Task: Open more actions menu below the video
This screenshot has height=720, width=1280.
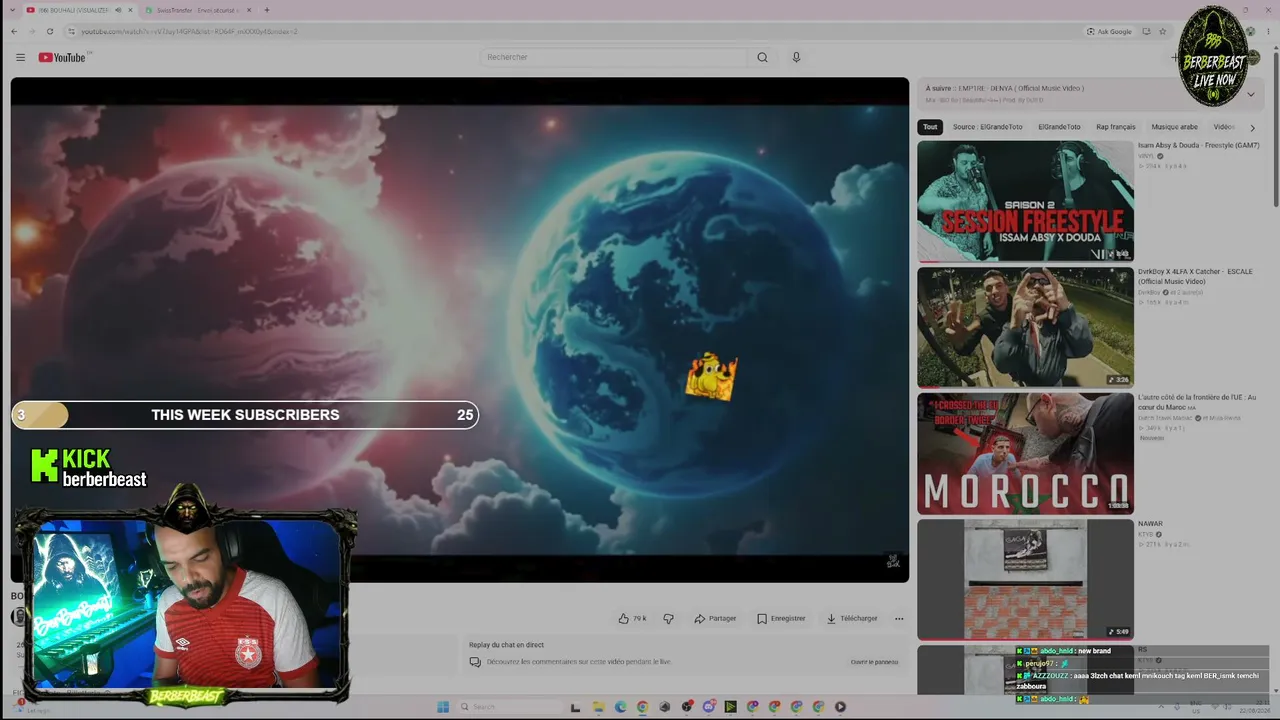Action: (899, 618)
